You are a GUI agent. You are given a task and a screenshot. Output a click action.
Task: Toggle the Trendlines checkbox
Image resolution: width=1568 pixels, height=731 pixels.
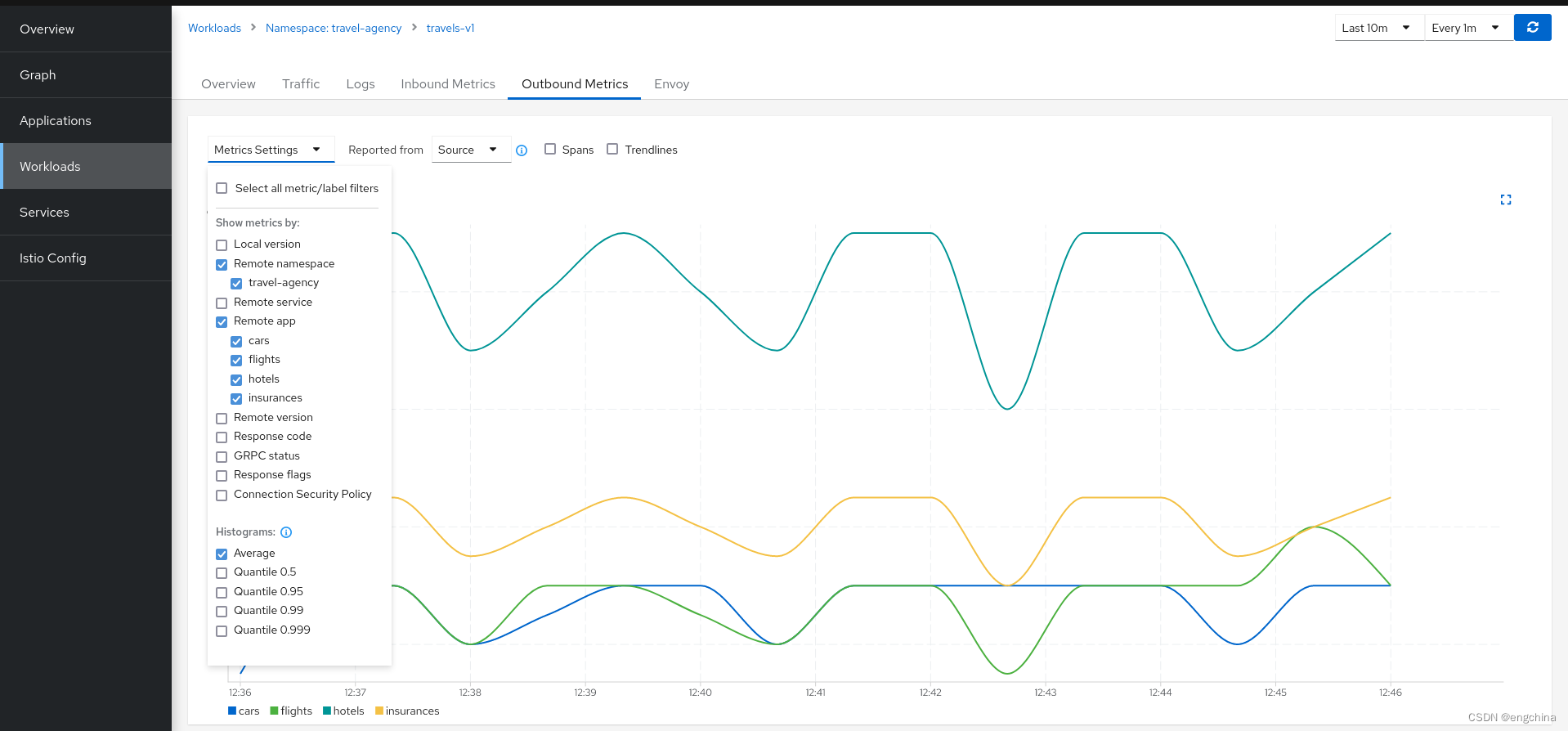pyautogui.click(x=612, y=149)
